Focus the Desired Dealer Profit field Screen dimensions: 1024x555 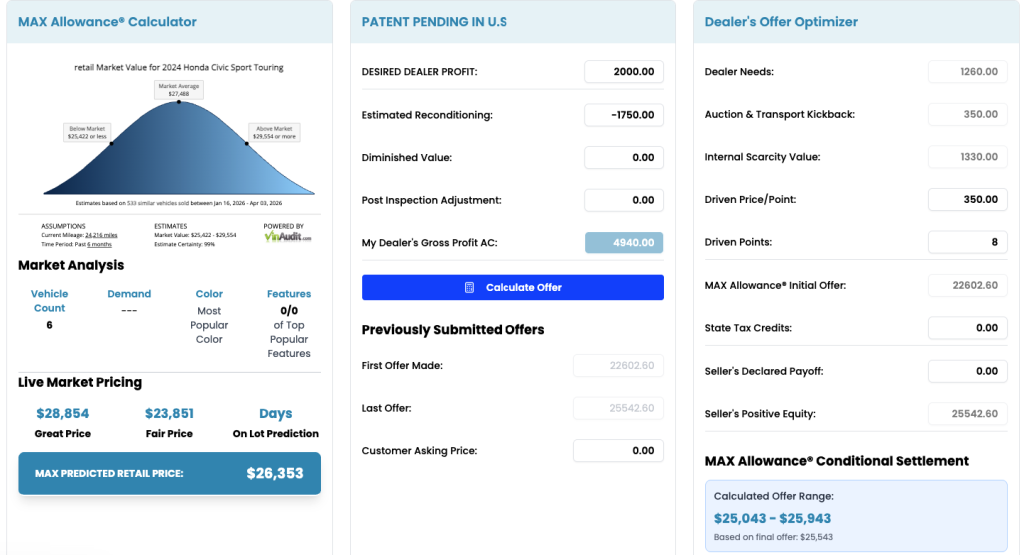click(x=624, y=72)
